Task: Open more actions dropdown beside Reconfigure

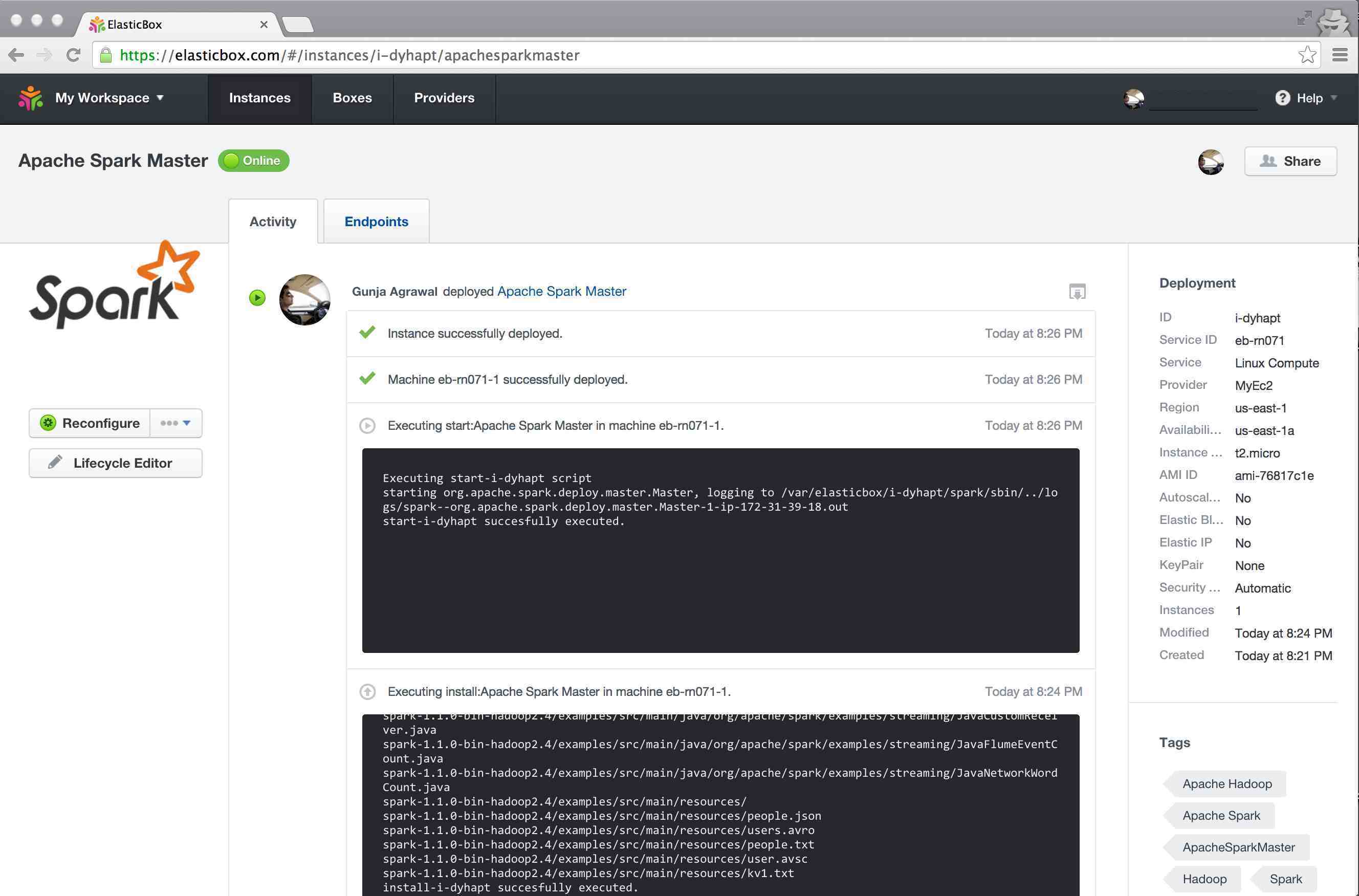Action: pyautogui.click(x=176, y=423)
